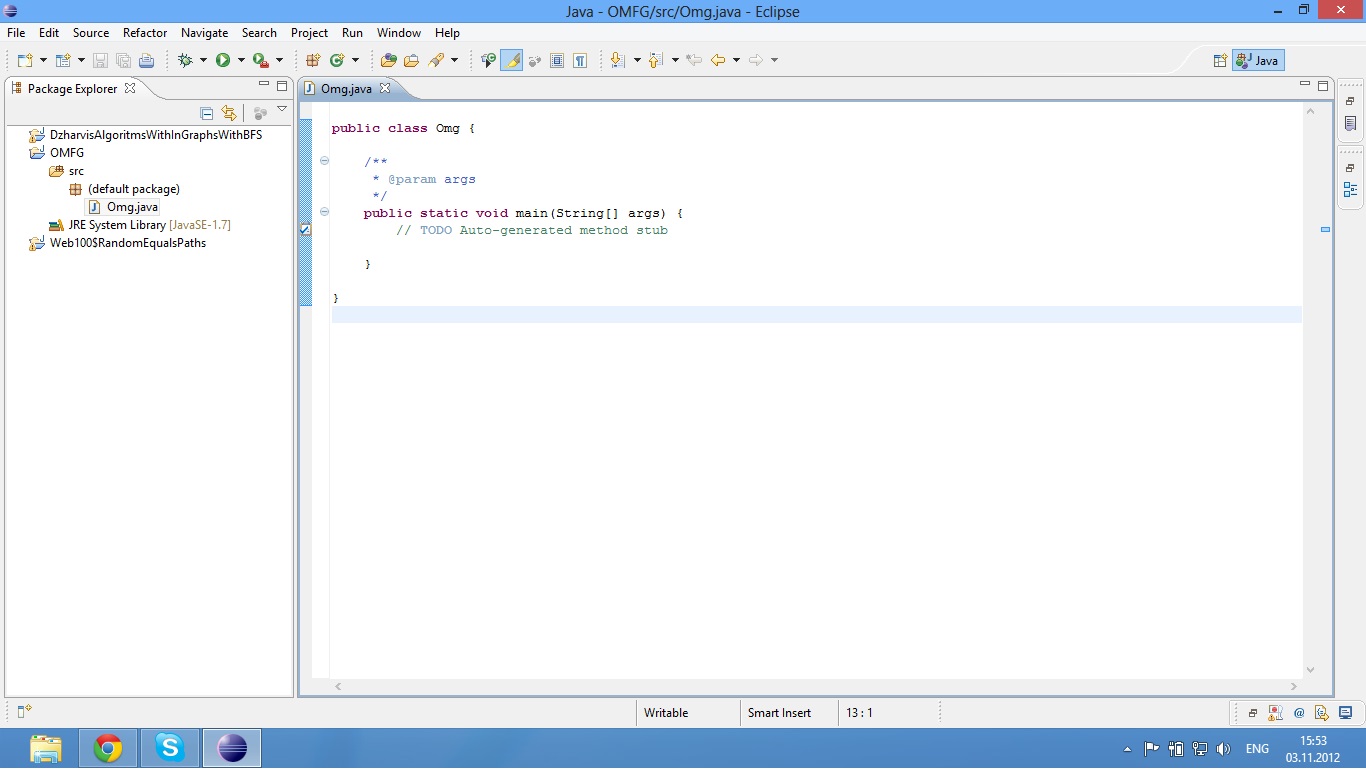Toggle Mark Occurrences highlighter button

tap(512, 60)
